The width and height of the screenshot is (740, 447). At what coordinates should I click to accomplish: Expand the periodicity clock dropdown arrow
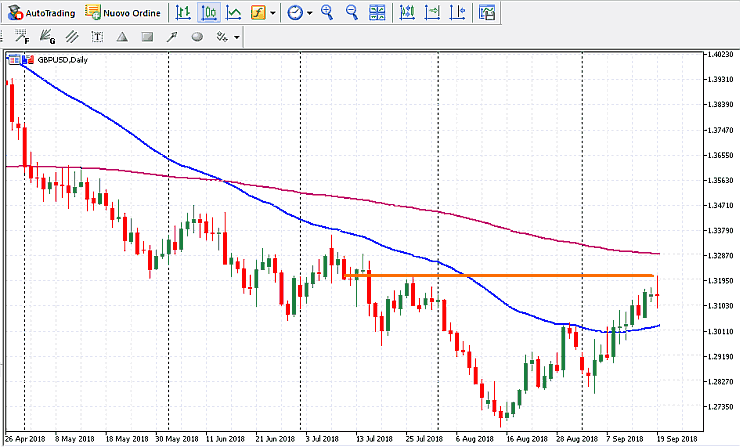point(310,13)
